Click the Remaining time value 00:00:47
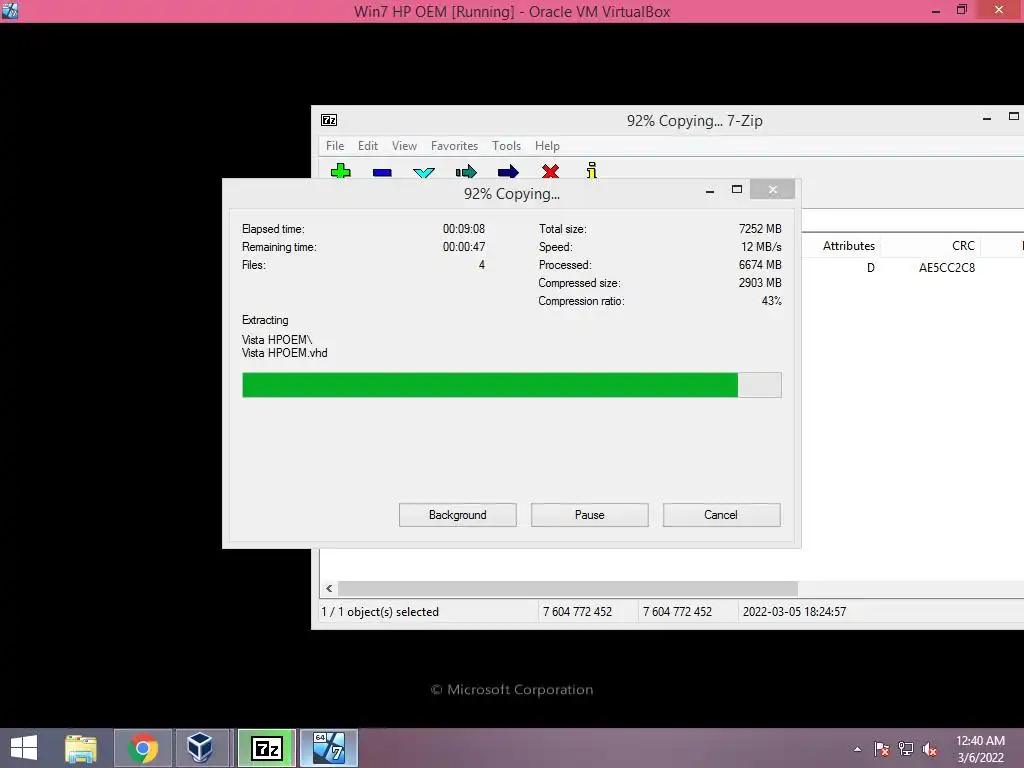This screenshot has height=768, width=1024. [x=464, y=247]
